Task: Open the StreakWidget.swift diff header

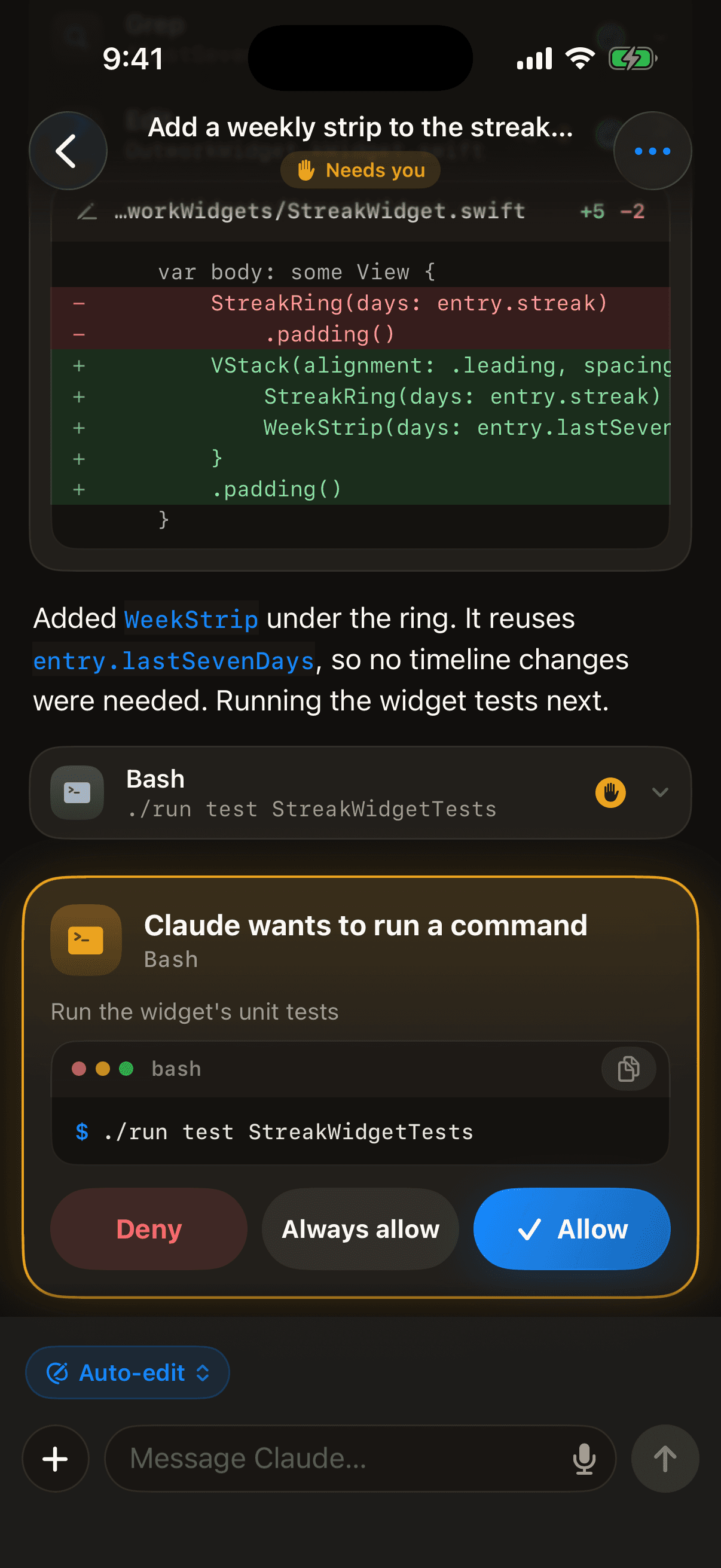Action: pyautogui.click(x=360, y=212)
